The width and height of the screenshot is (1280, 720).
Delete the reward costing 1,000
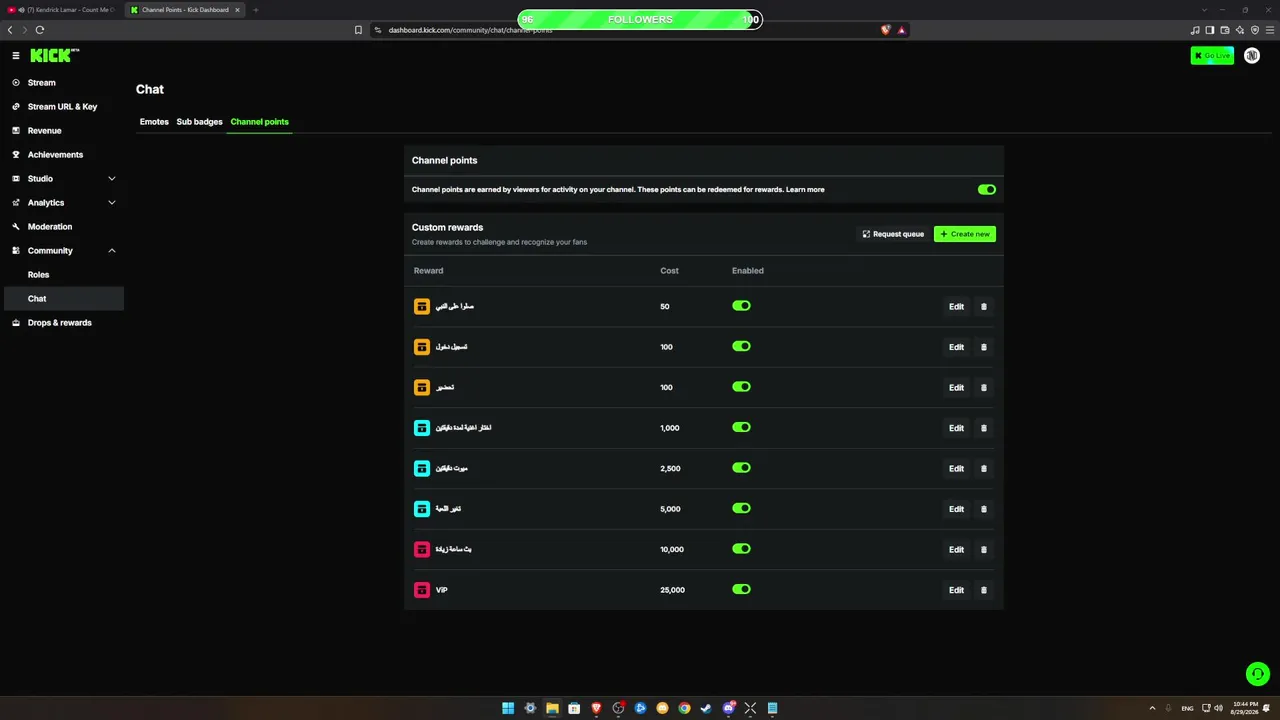pyautogui.click(x=983, y=428)
